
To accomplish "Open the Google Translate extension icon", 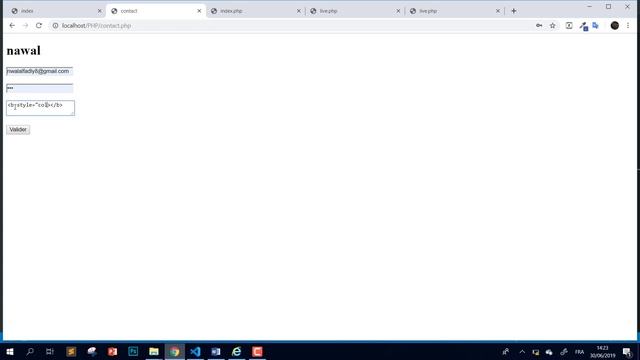I will (x=596, y=25).
